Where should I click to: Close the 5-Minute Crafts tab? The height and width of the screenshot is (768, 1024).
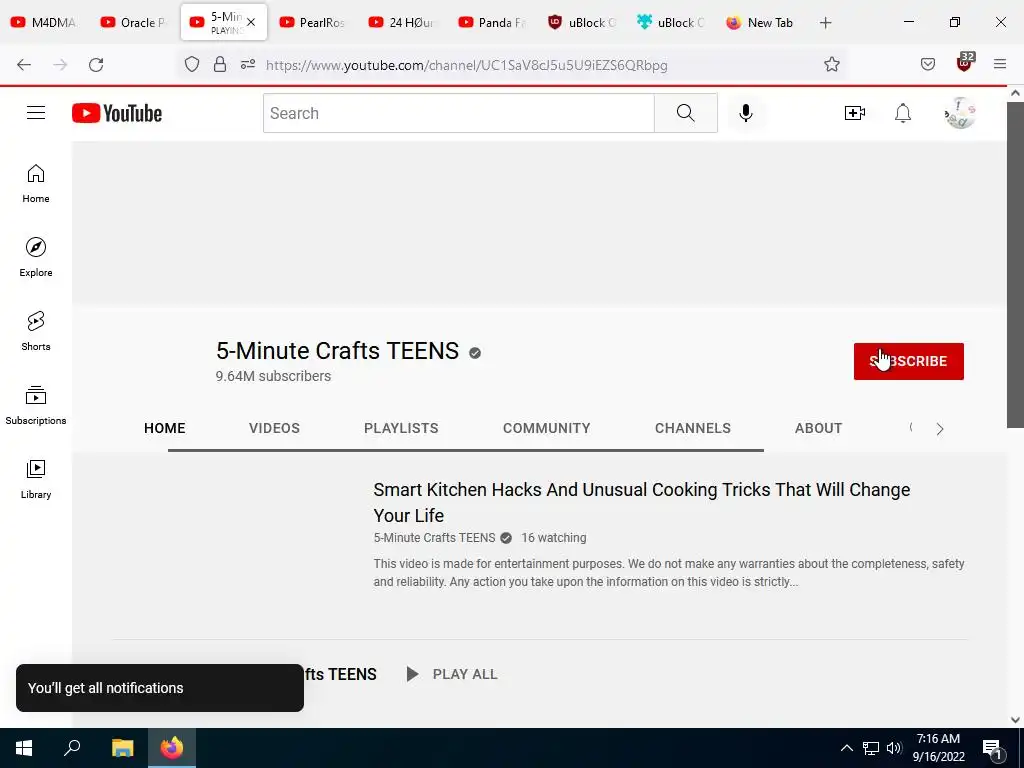coord(251,22)
